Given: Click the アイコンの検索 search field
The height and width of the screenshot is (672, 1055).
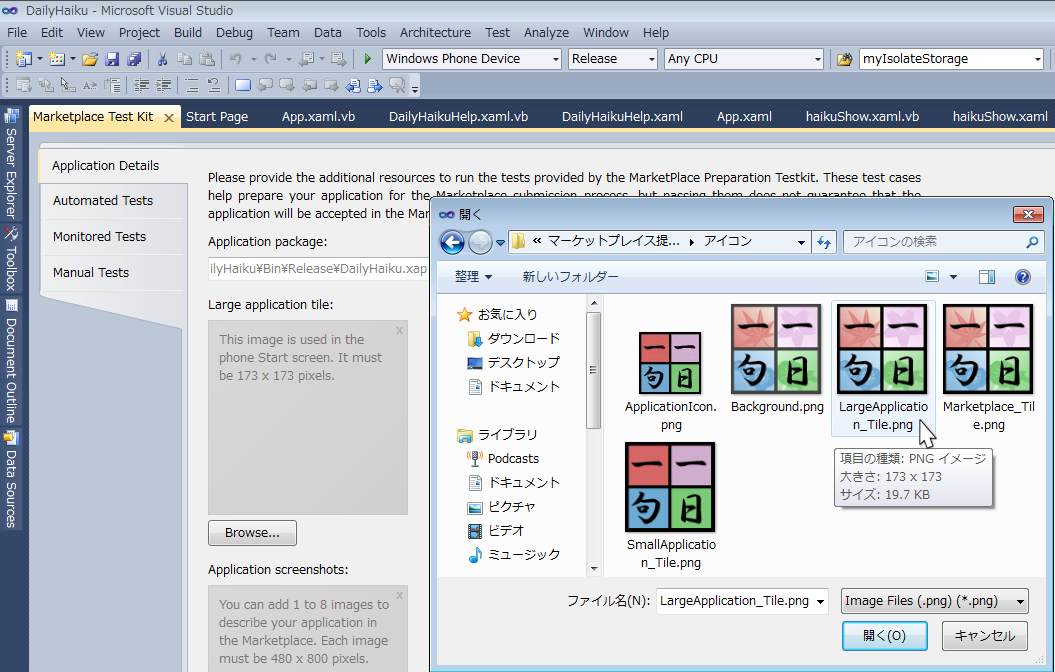Looking at the screenshot, I should [942, 242].
